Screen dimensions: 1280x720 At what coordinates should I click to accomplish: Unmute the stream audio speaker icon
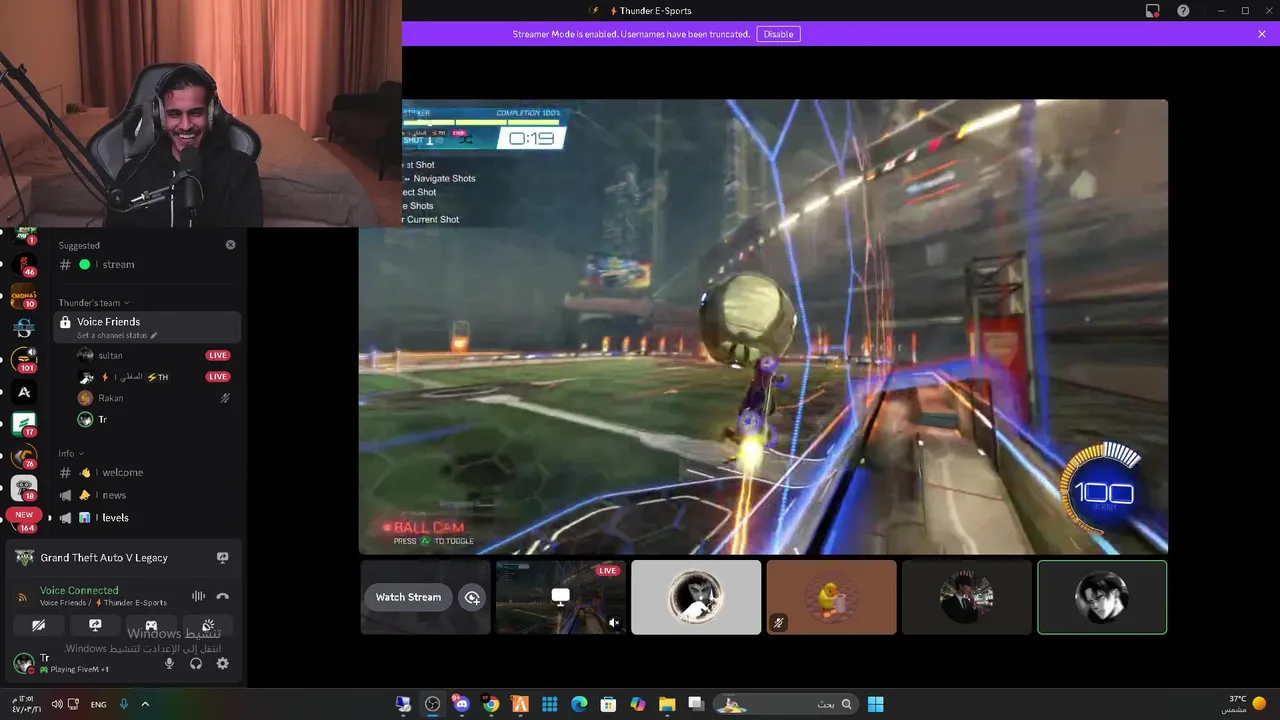pos(614,623)
